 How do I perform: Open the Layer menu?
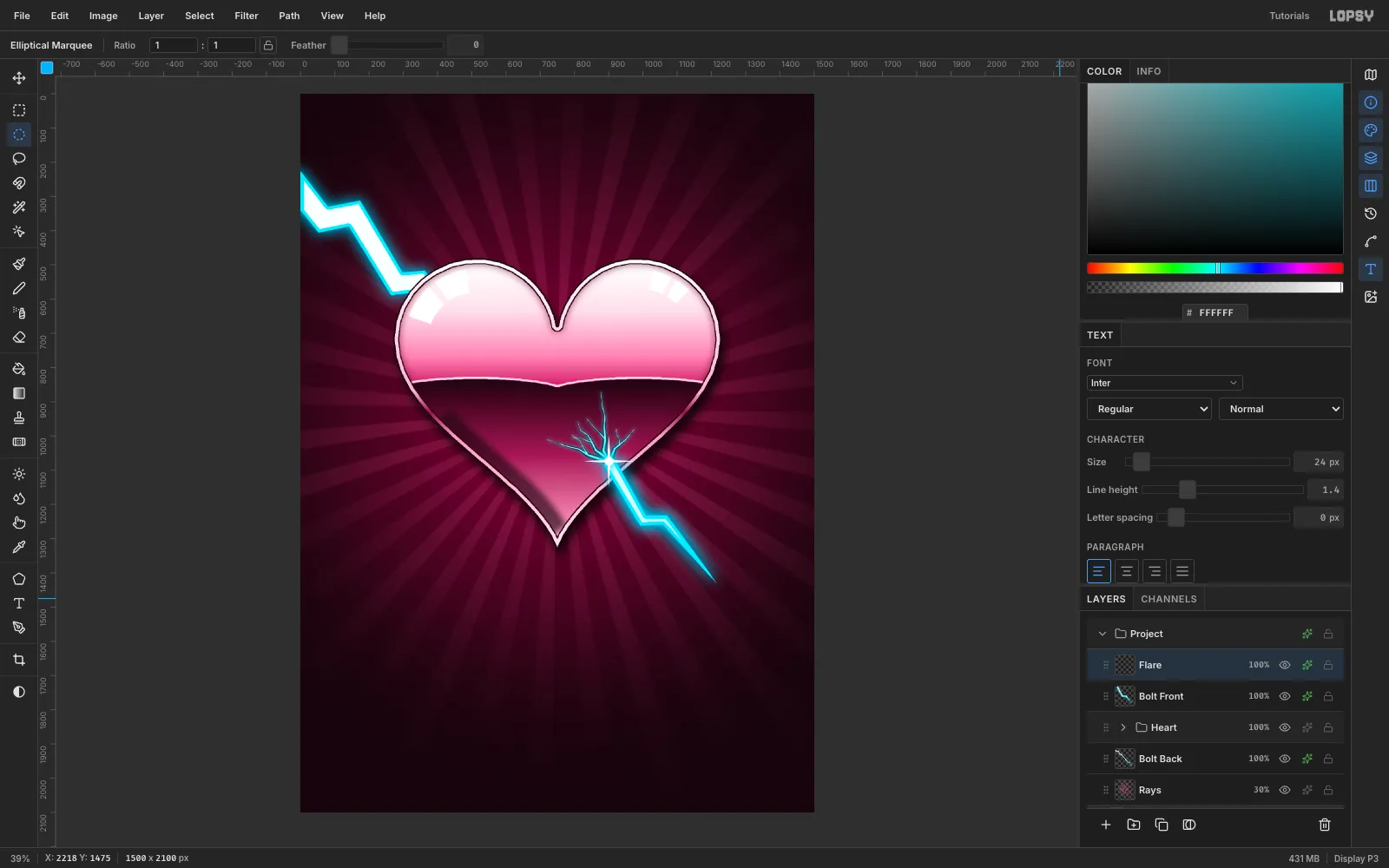[x=151, y=16]
